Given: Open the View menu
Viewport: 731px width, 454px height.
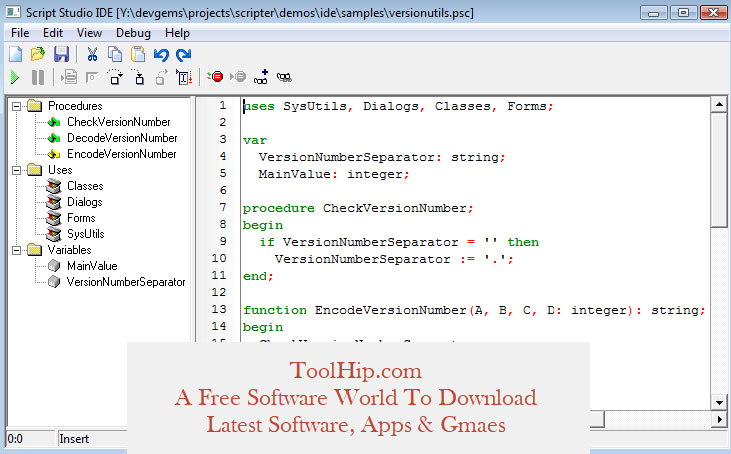Looking at the screenshot, I should (x=89, y=33).
